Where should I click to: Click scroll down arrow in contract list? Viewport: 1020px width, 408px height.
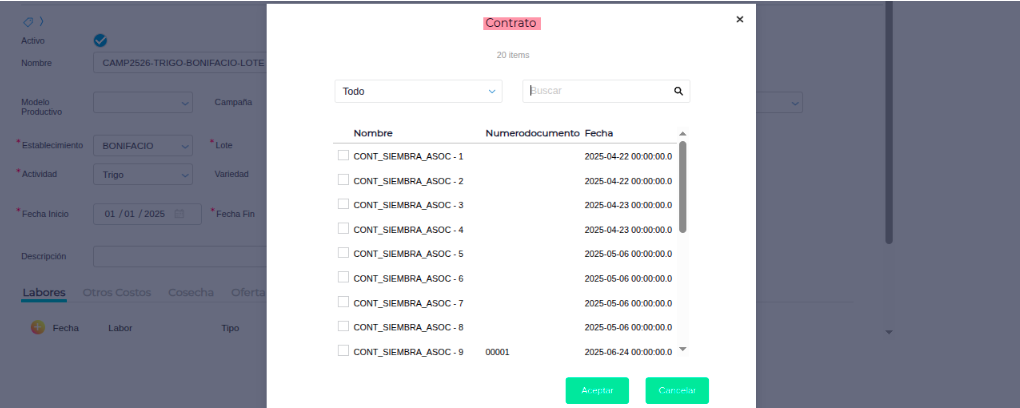683,349
